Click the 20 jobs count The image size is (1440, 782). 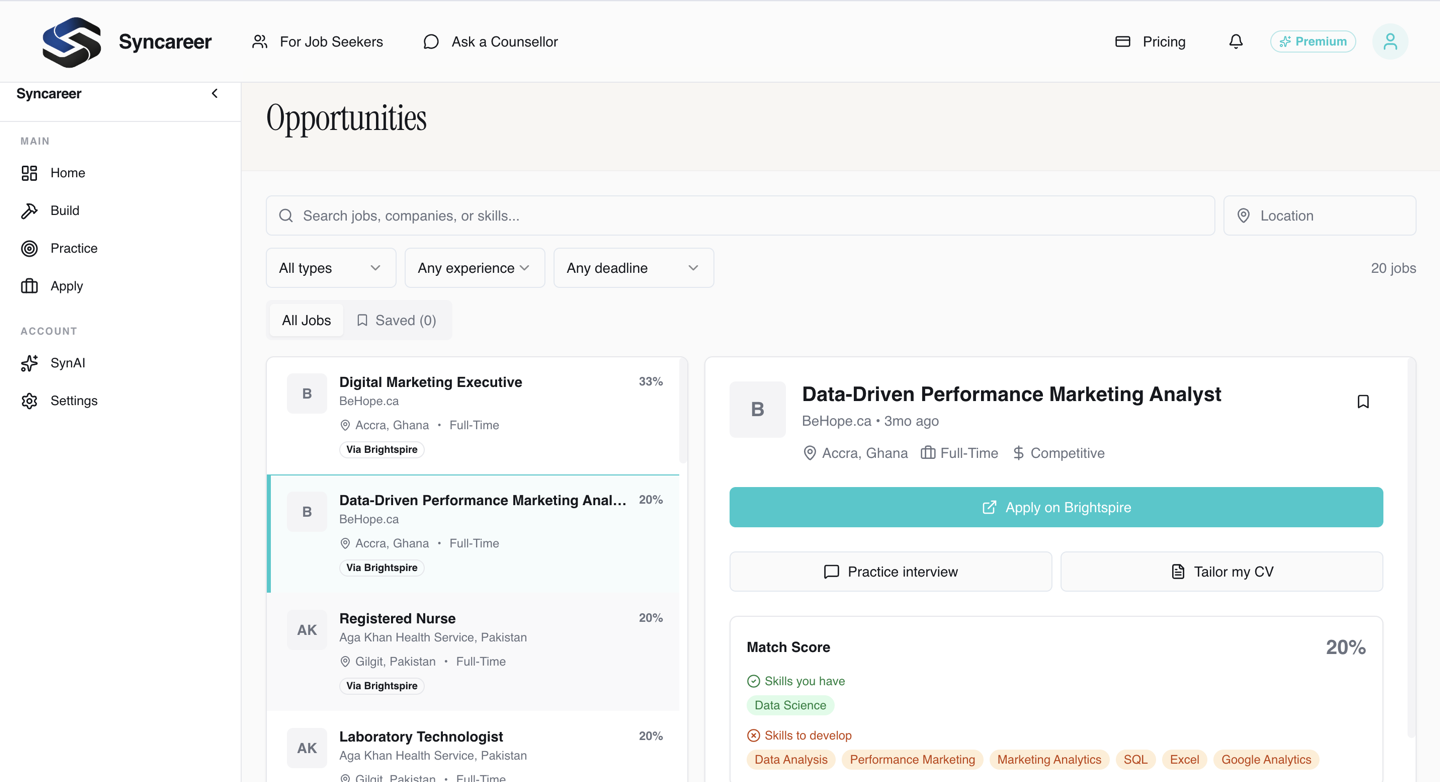pos(1393,268)
